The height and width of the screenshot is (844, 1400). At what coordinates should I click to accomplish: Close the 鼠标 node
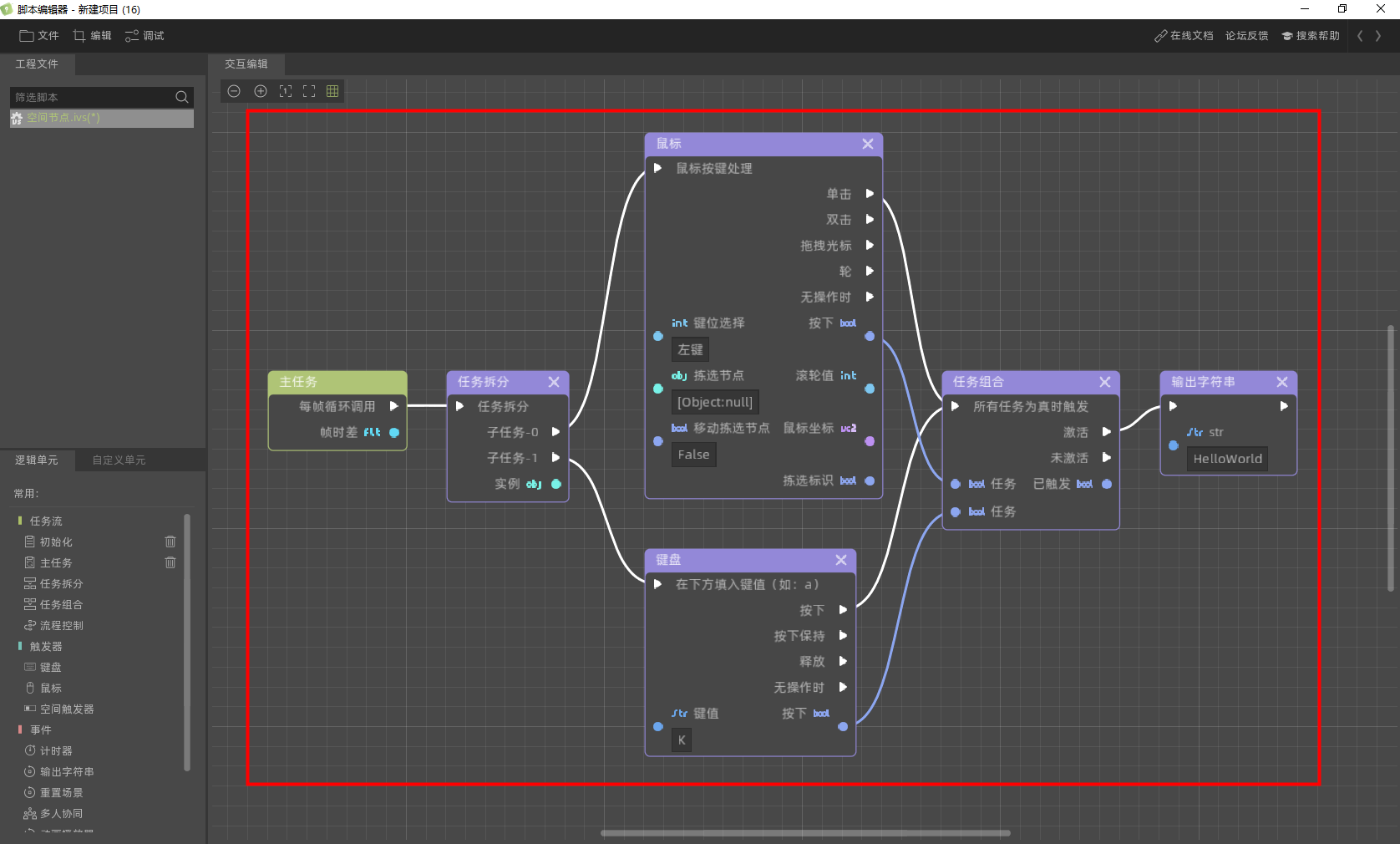pos(868,144)
